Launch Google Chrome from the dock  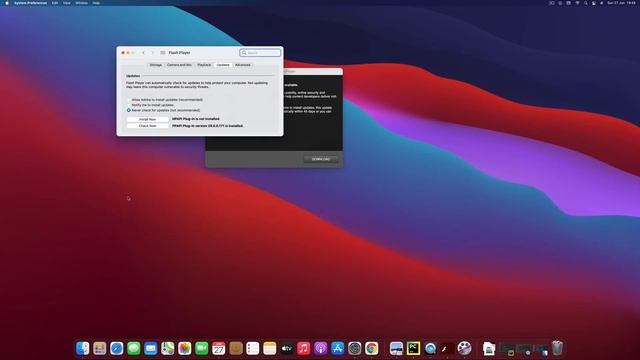coord(372,348)
